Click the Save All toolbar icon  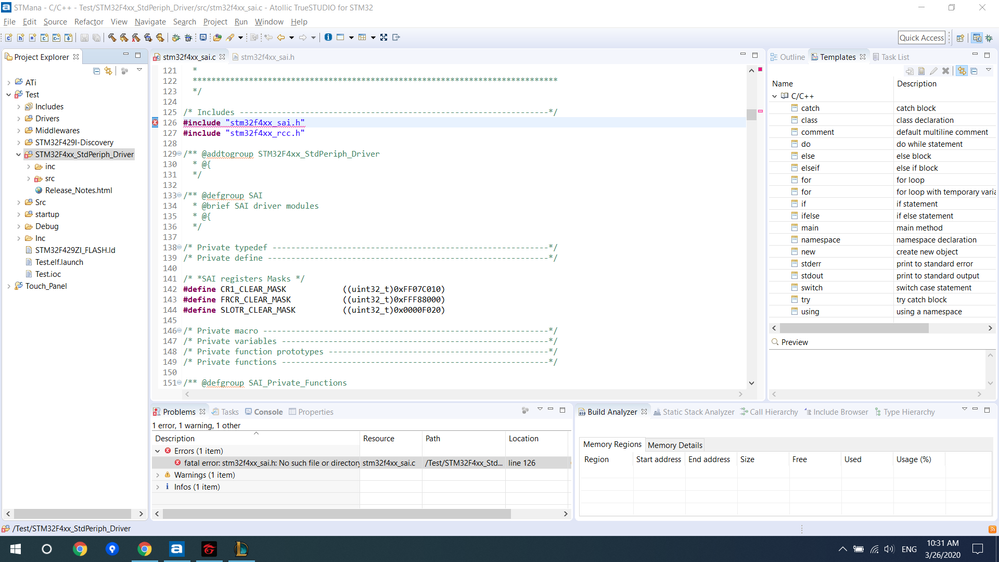point(96,38)
